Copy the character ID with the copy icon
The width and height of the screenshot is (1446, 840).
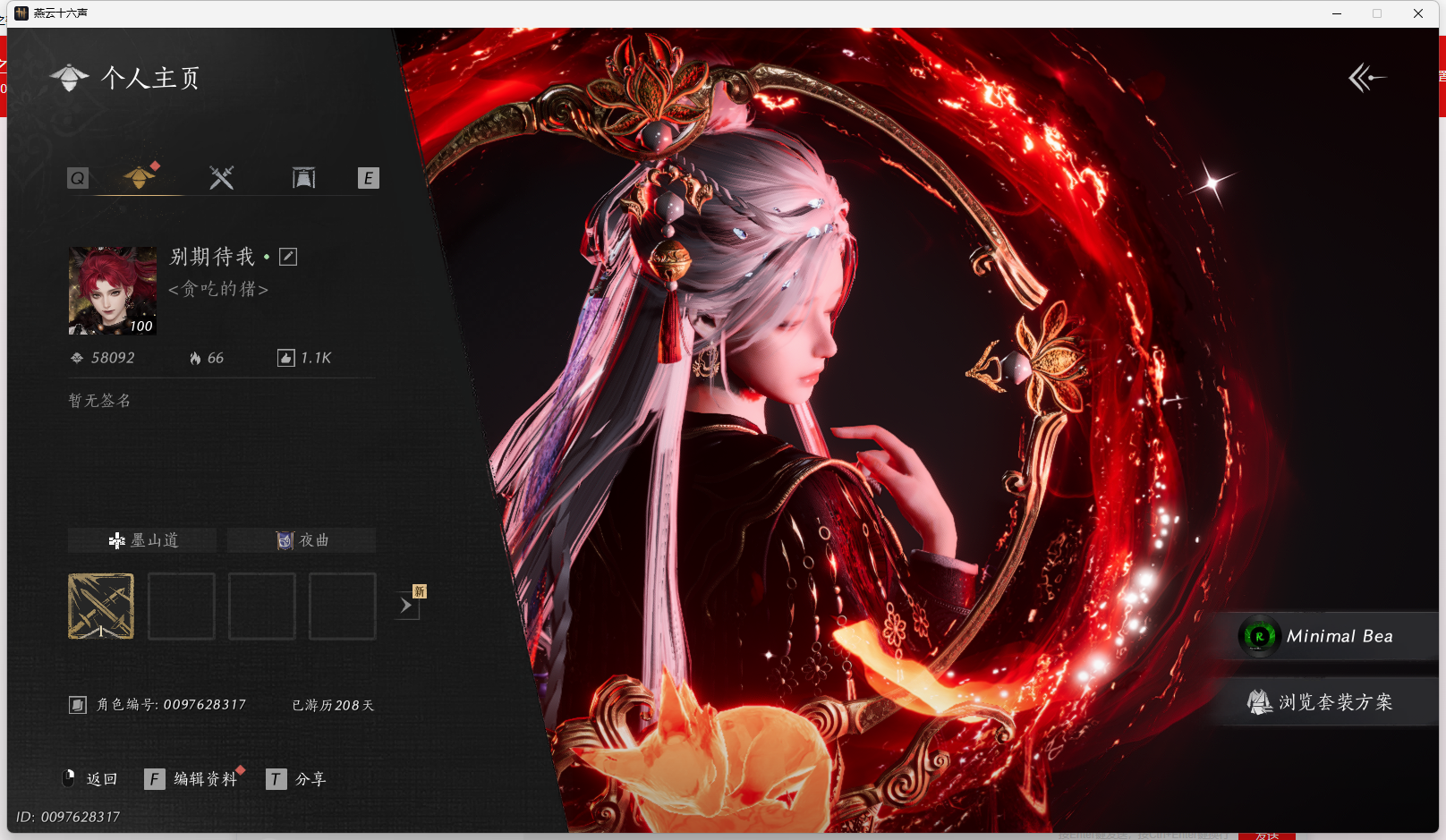tap(78, 705)
